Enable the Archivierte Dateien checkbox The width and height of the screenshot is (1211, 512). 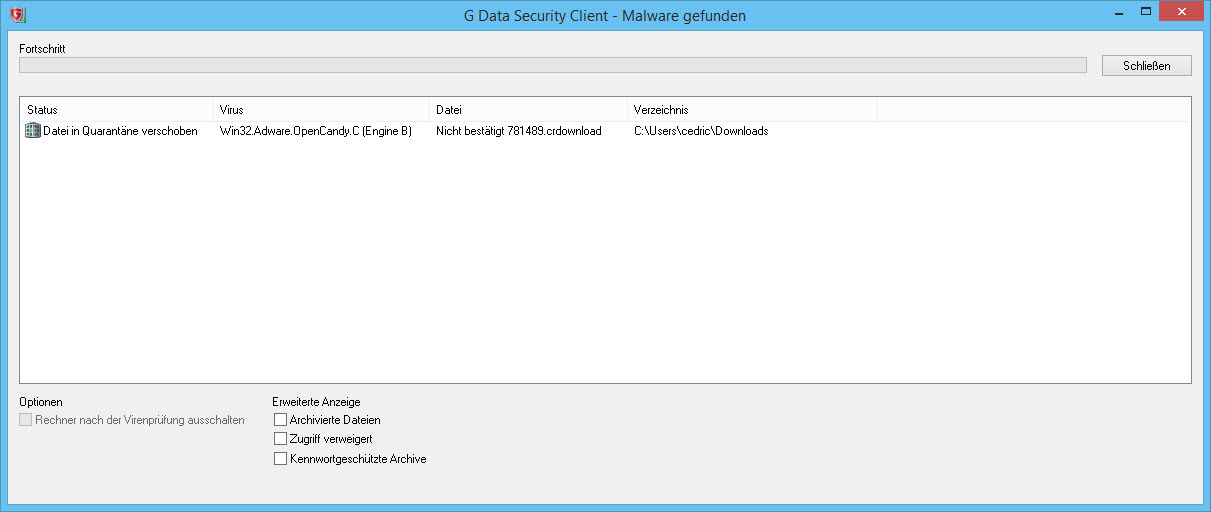click(280, 420)
